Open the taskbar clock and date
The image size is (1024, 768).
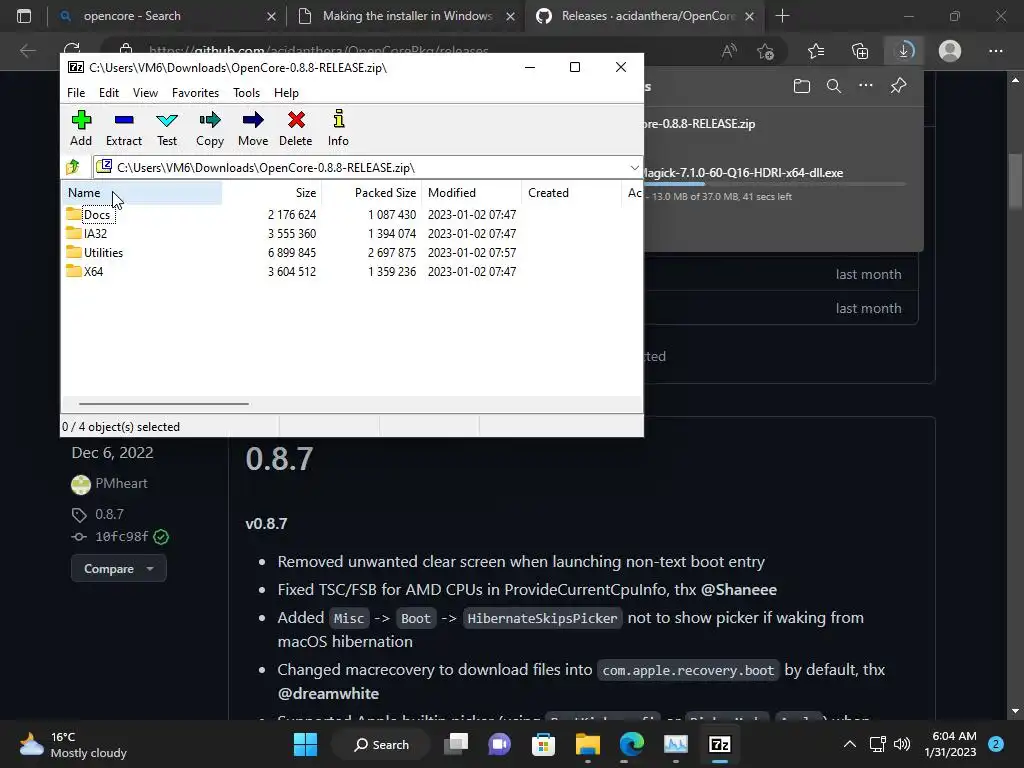[x=950, y=744]
